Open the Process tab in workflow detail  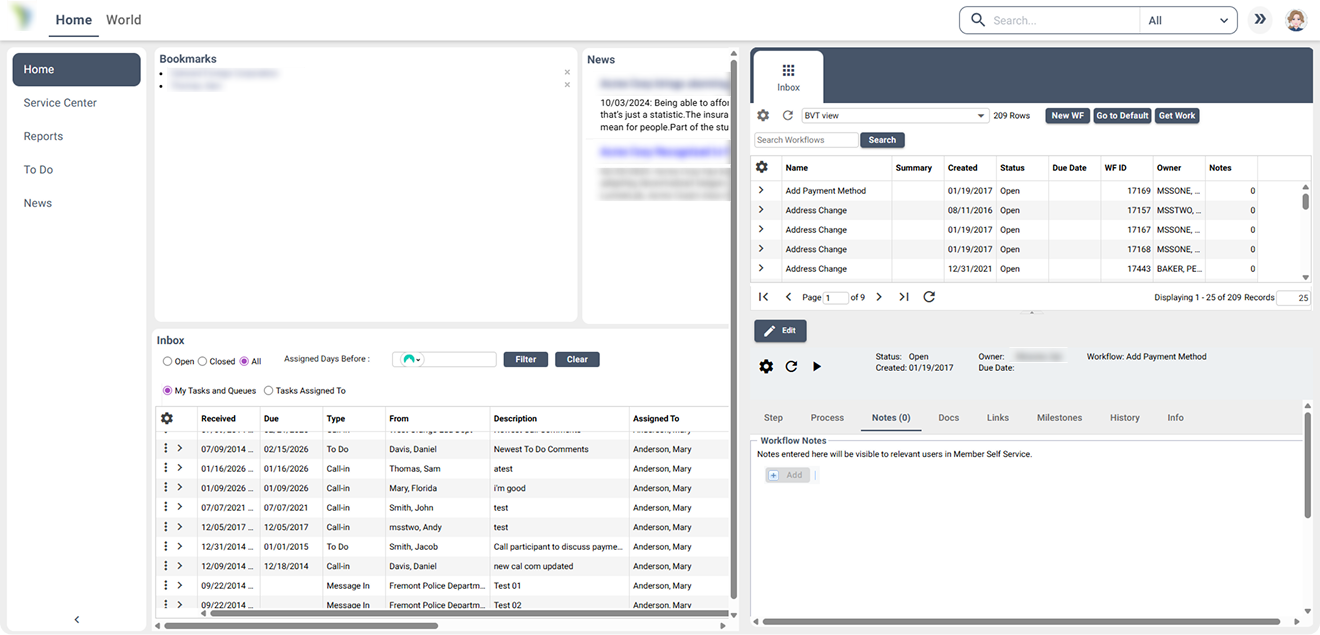click(x=827, y=418)
